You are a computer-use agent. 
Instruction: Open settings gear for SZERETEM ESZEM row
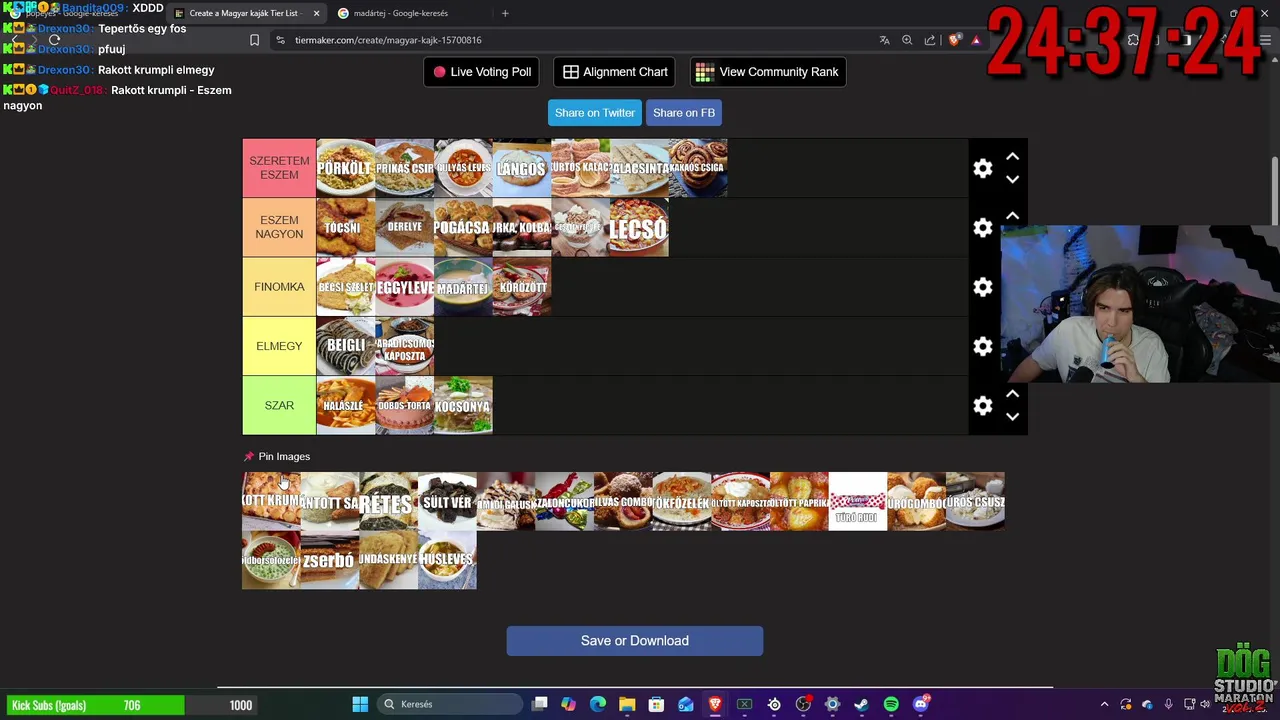click(983, 168)
